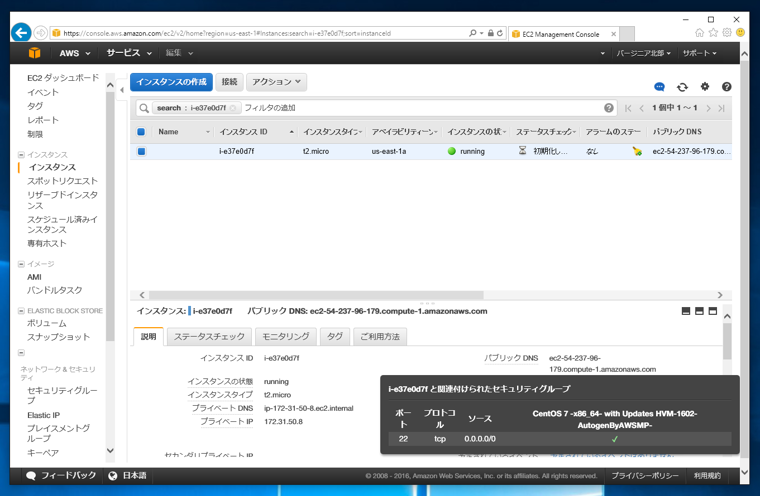Click hourglass status check icon
This screenshot has width=760, height=496.
click(522, 151)
